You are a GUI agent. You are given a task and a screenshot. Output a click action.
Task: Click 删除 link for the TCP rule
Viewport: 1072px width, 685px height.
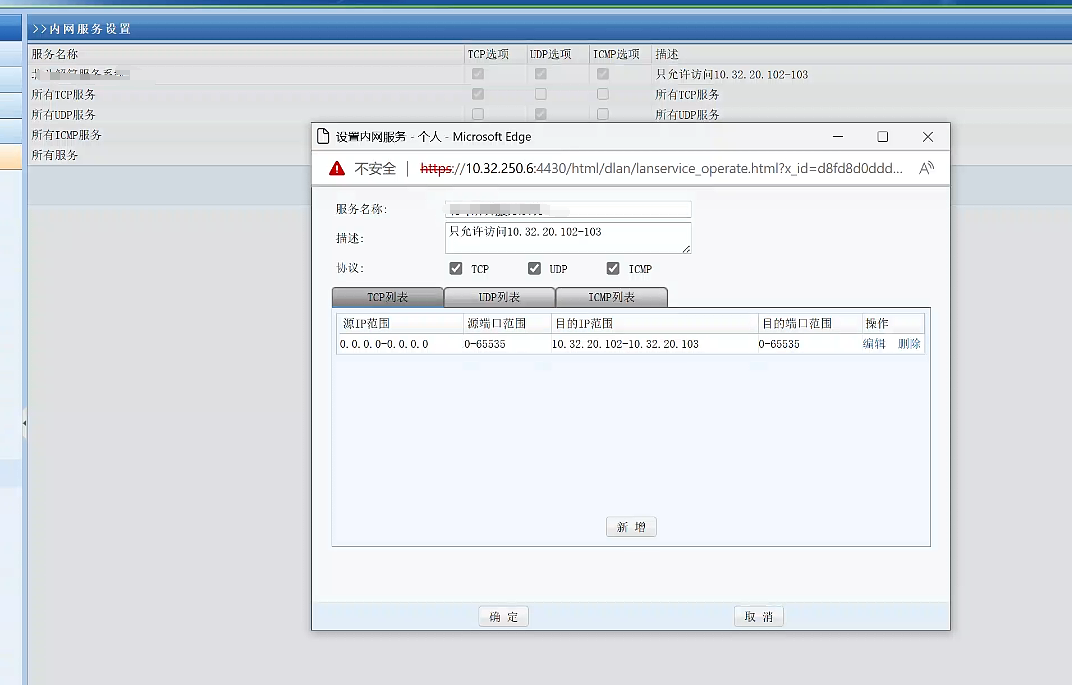(909, 344)
